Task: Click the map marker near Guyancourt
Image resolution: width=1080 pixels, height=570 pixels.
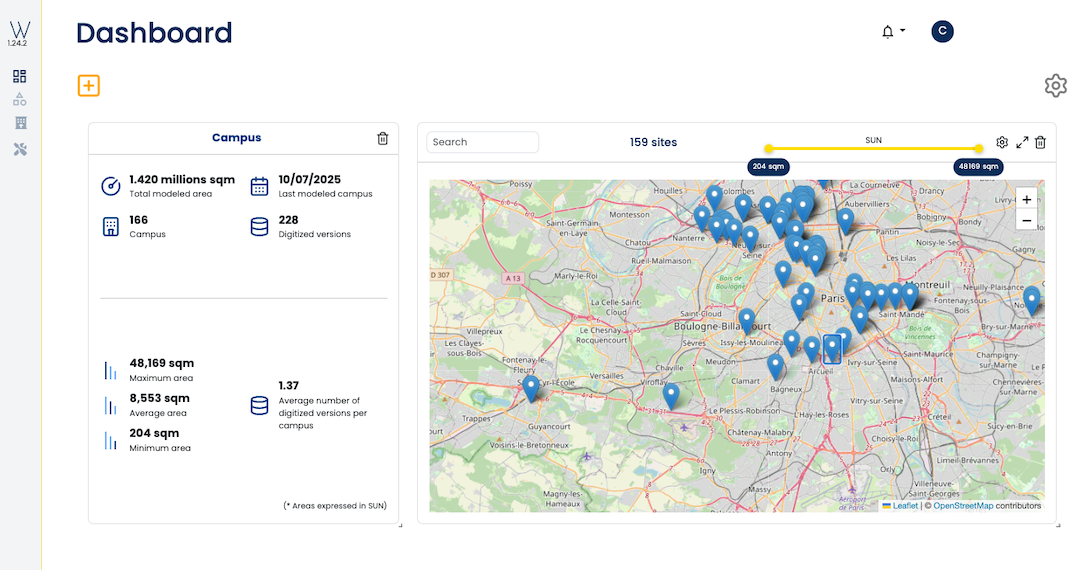Action: pyautogui.click(x=531, y=387)
